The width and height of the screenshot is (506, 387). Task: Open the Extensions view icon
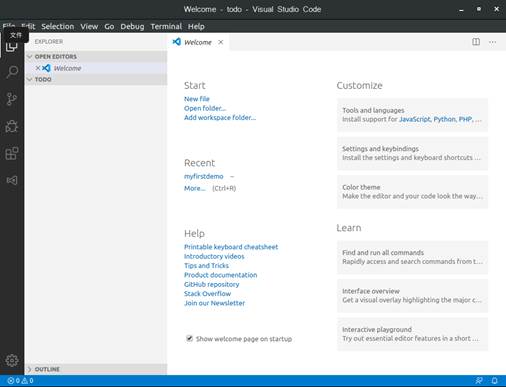point(12,153)
